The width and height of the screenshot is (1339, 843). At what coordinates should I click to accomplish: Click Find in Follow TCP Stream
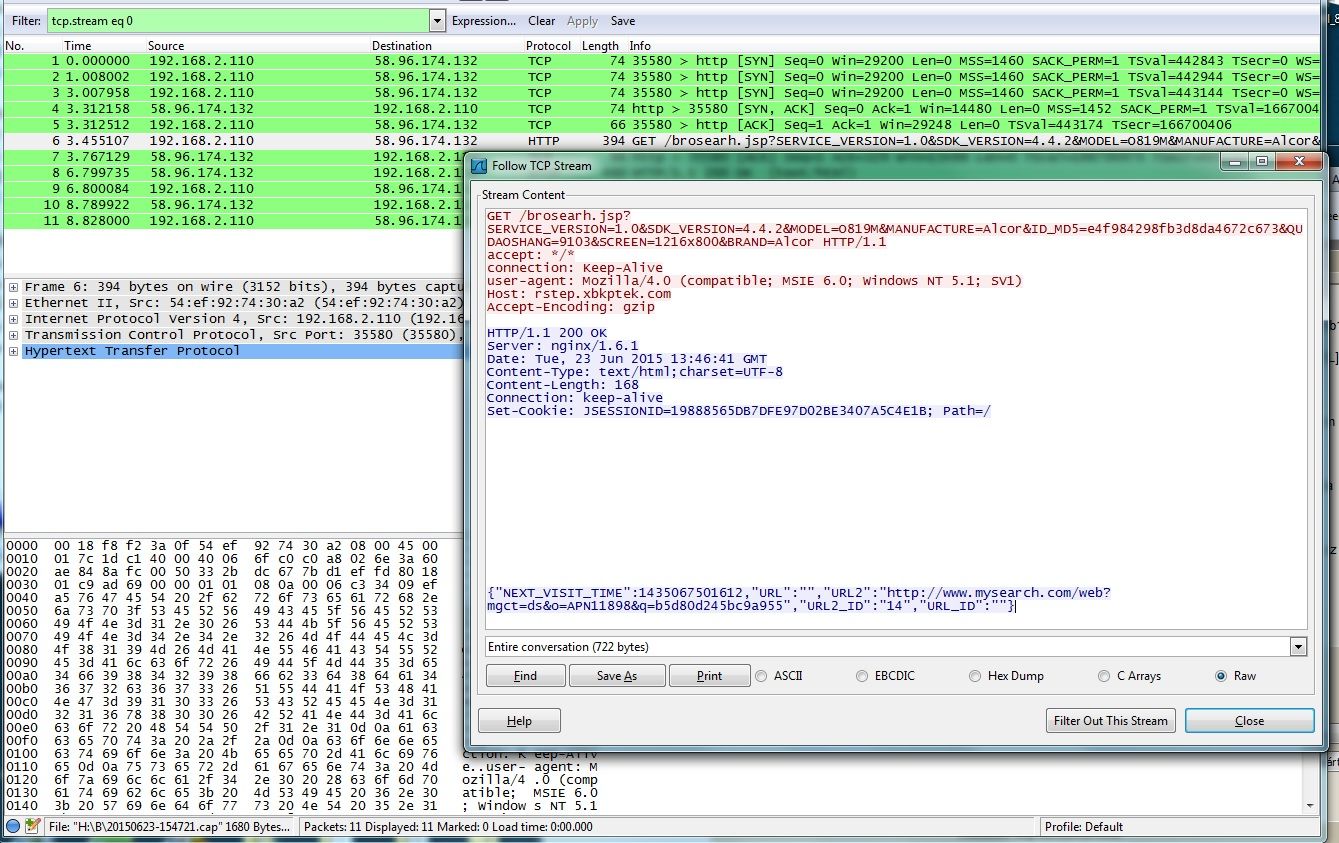(525, 676)
